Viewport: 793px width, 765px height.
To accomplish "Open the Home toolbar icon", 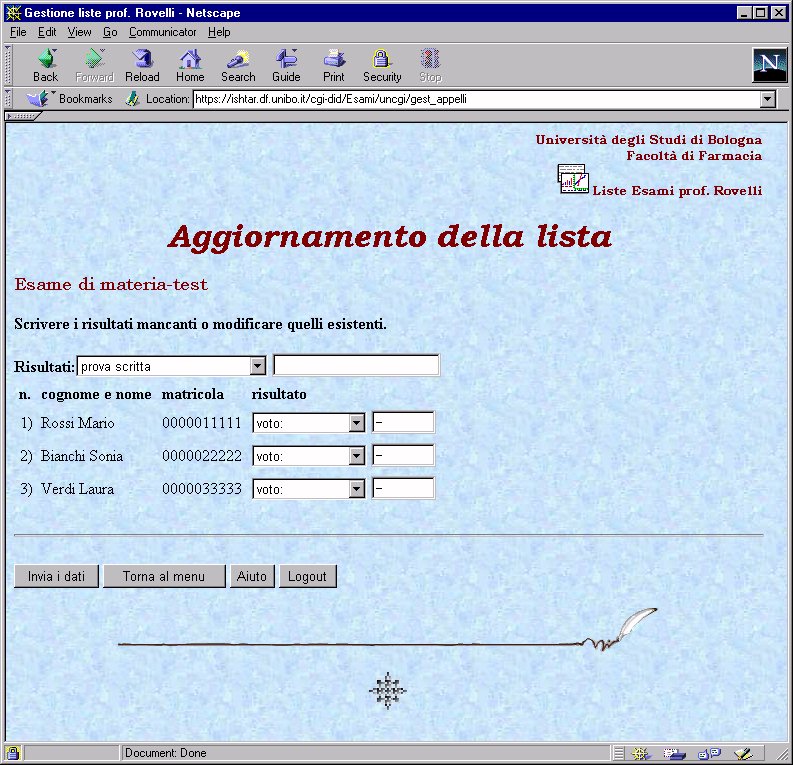I will pyautogui.click(x=190, y=66).
